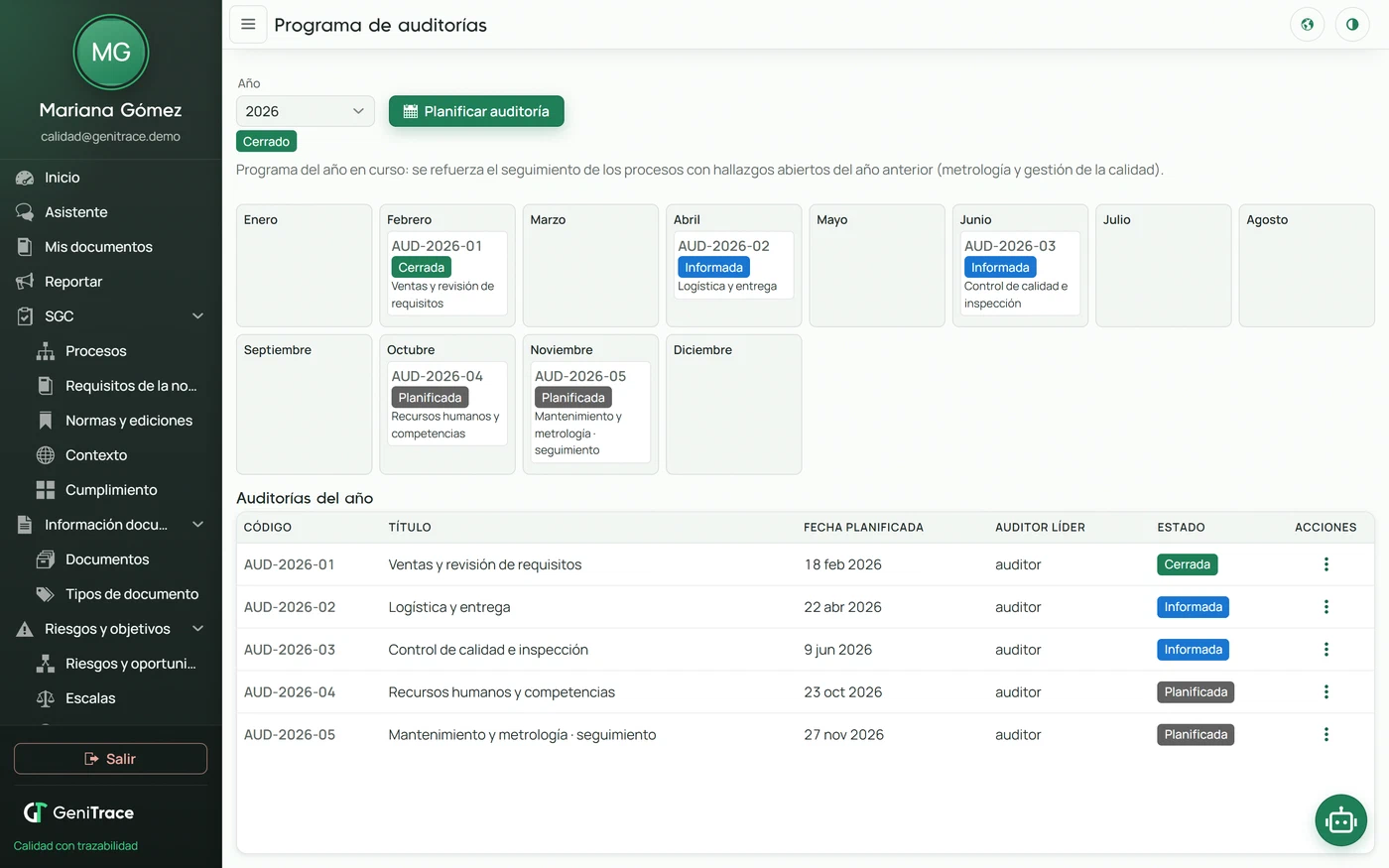1389x868 pixels.
Task: Click 'Logística y entrega' table title
Action: (x=449, y=607)
